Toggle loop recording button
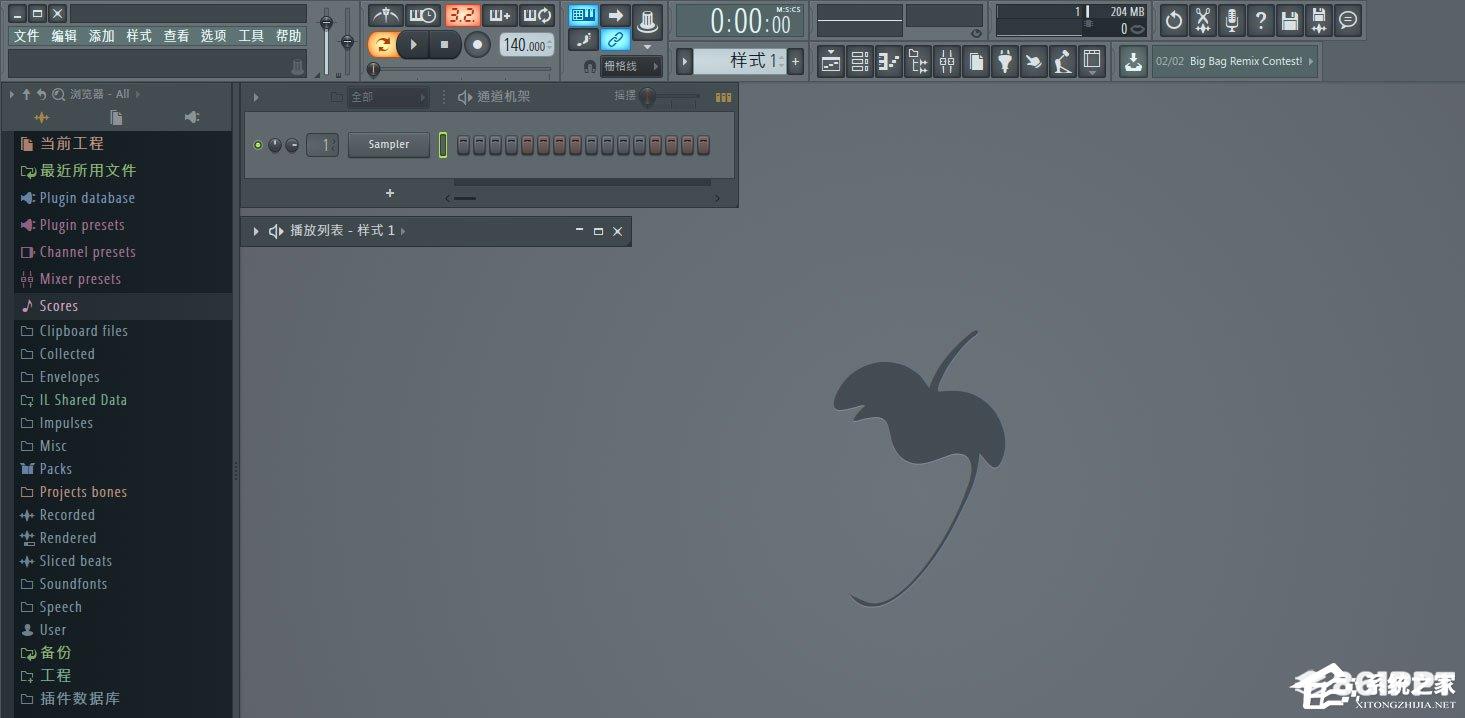 pos(538,15)
